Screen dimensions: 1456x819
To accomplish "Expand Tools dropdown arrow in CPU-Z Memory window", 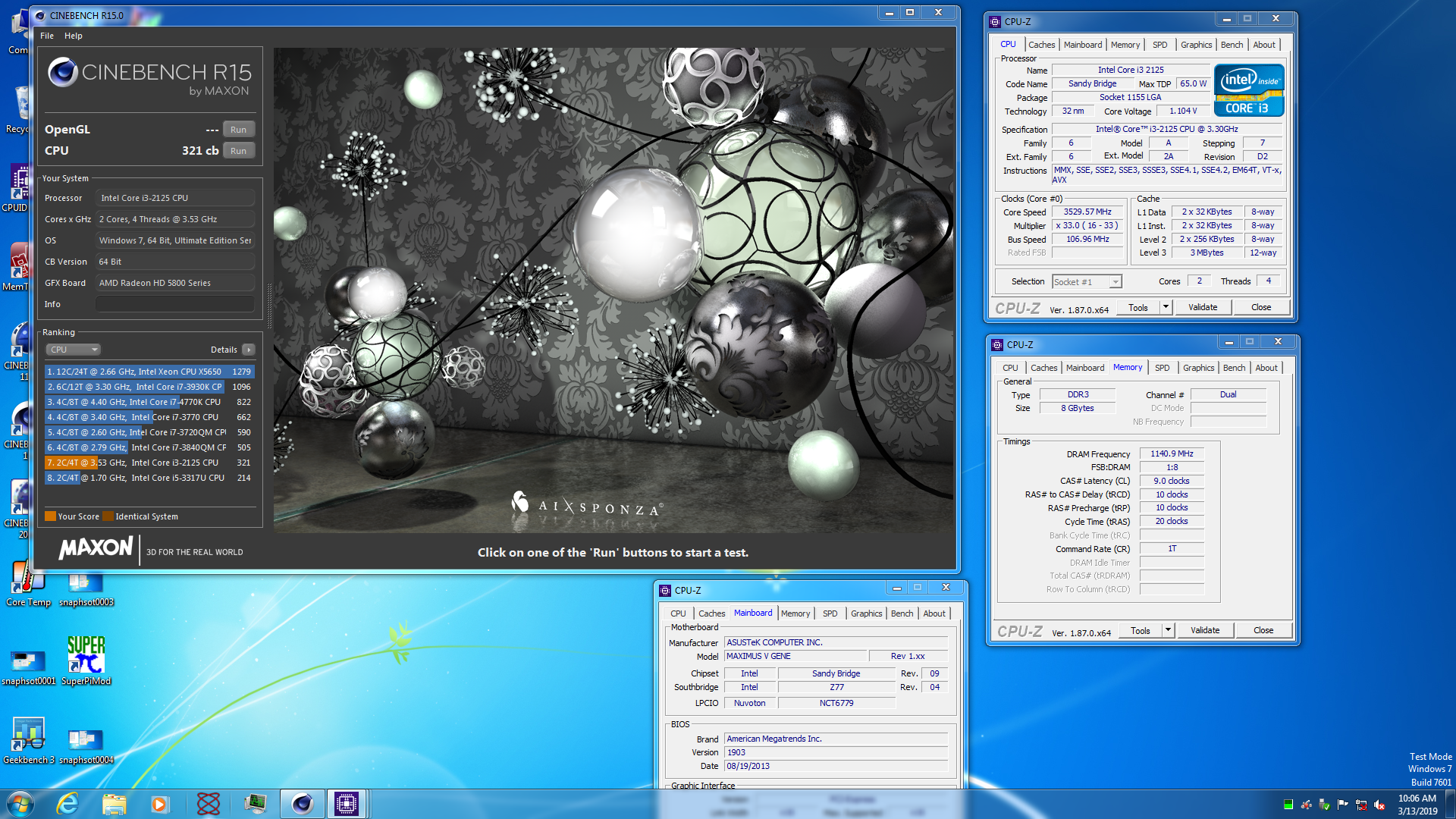I will pyautogui.click(x=1168, y=630).
